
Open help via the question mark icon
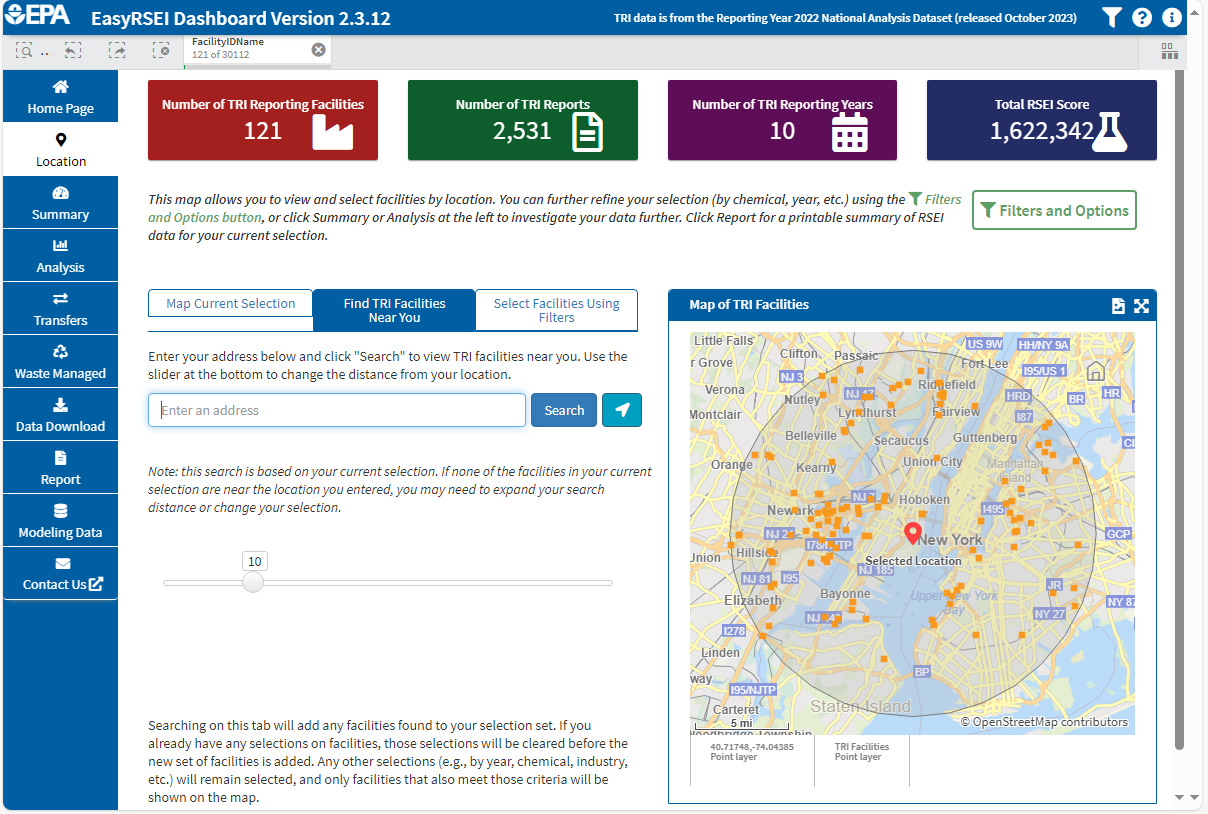pos(1141,17)
